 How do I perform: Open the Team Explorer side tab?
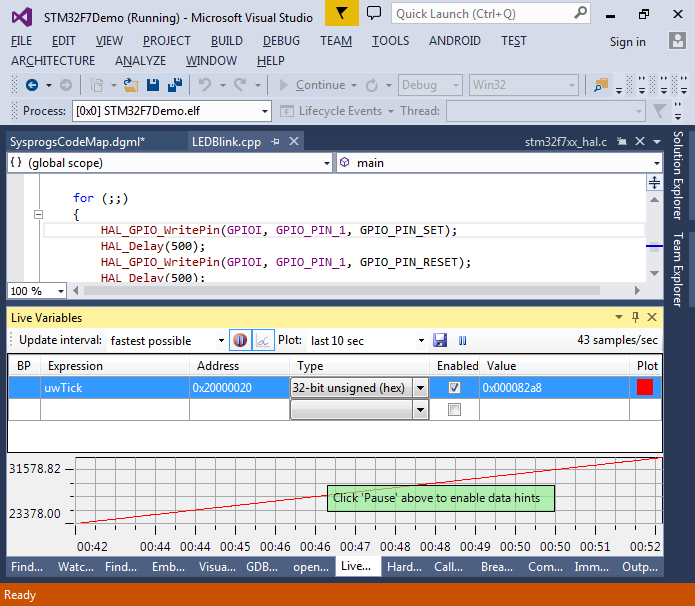[x=677, y=269]
